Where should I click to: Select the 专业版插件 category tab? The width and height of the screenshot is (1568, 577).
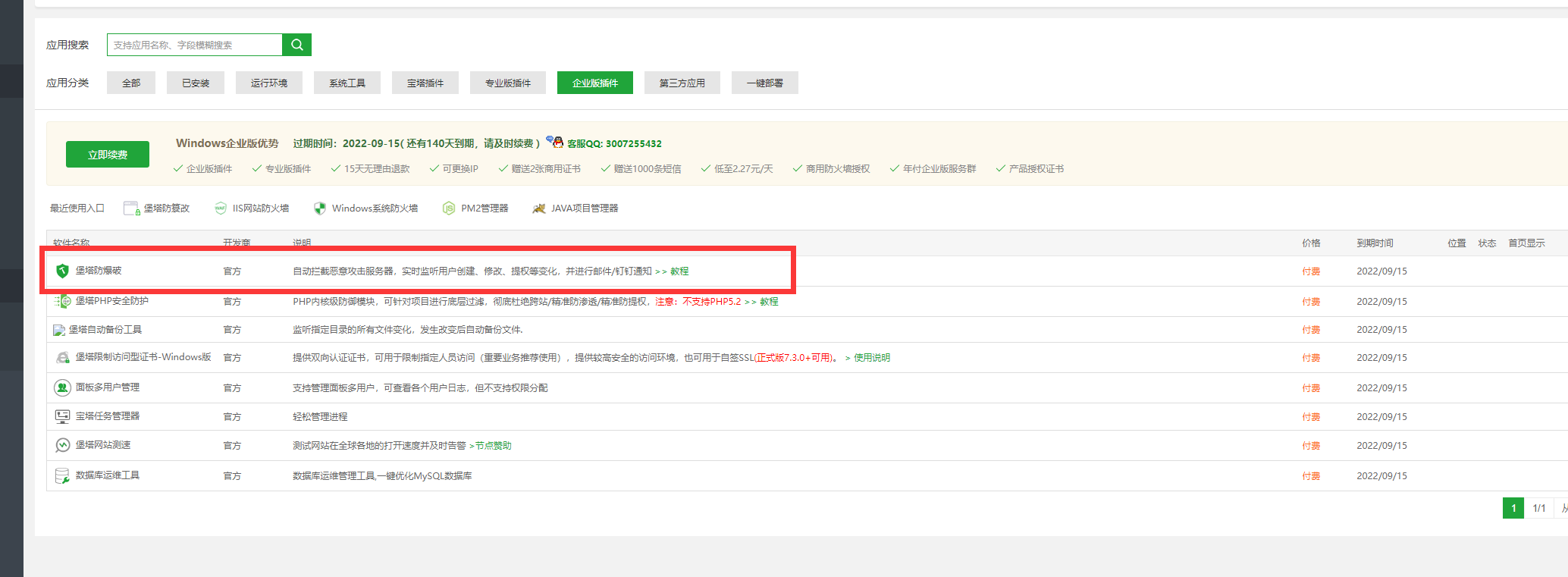(x=508, y=83)
